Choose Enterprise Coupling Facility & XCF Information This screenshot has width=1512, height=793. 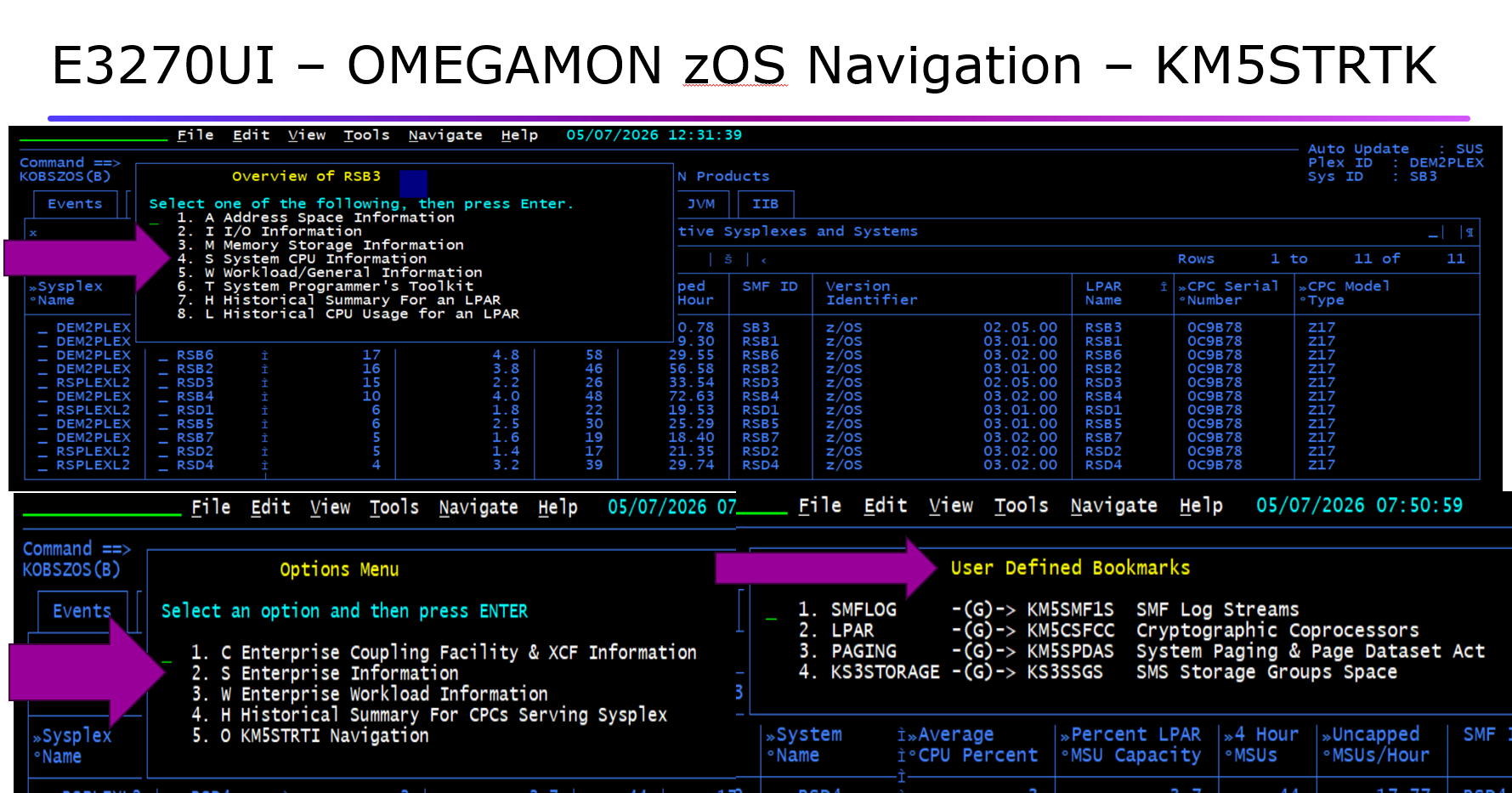click(444, 653)
